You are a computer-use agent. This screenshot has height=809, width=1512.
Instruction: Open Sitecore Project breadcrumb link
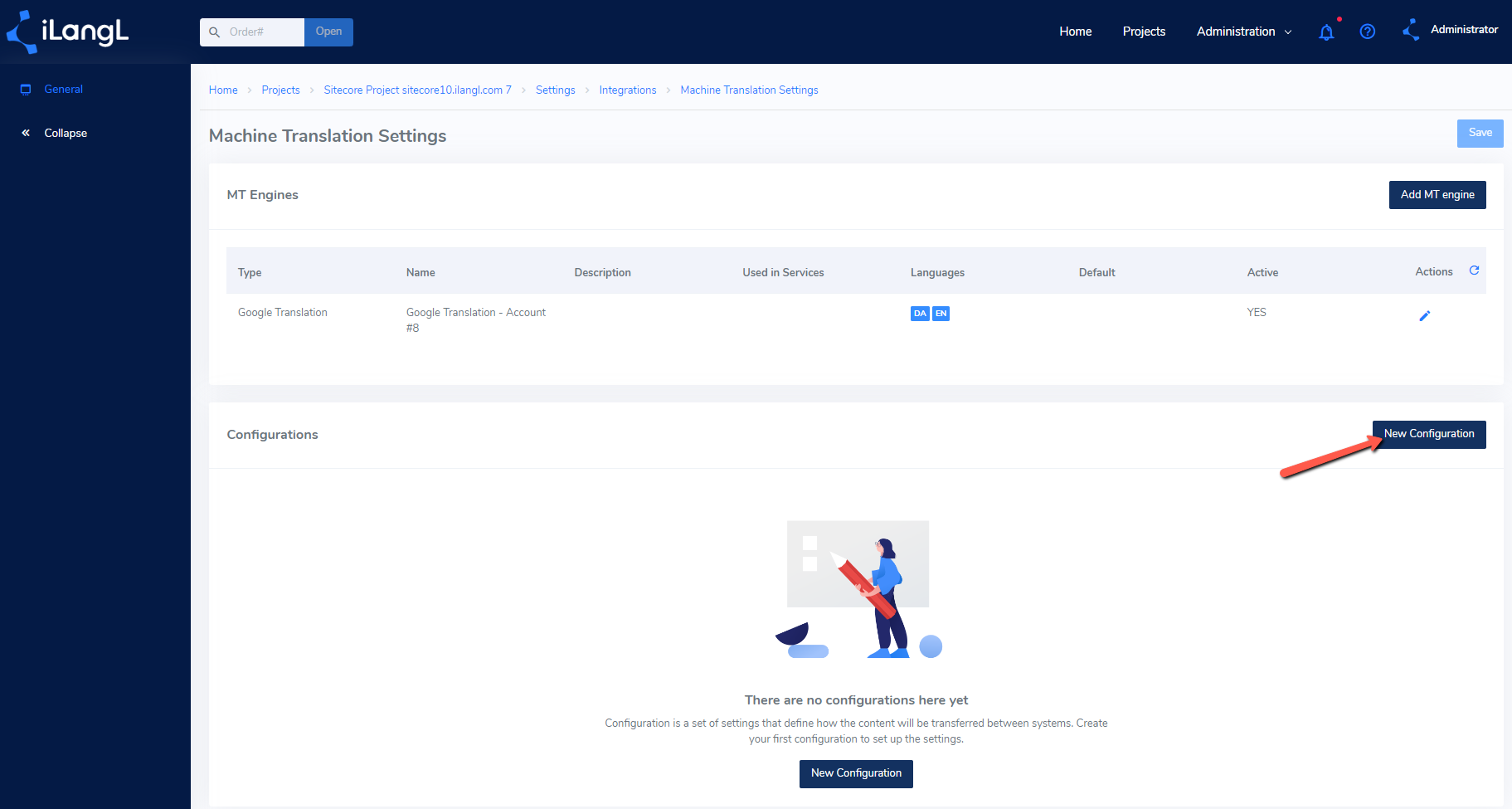tap(417, 90)
